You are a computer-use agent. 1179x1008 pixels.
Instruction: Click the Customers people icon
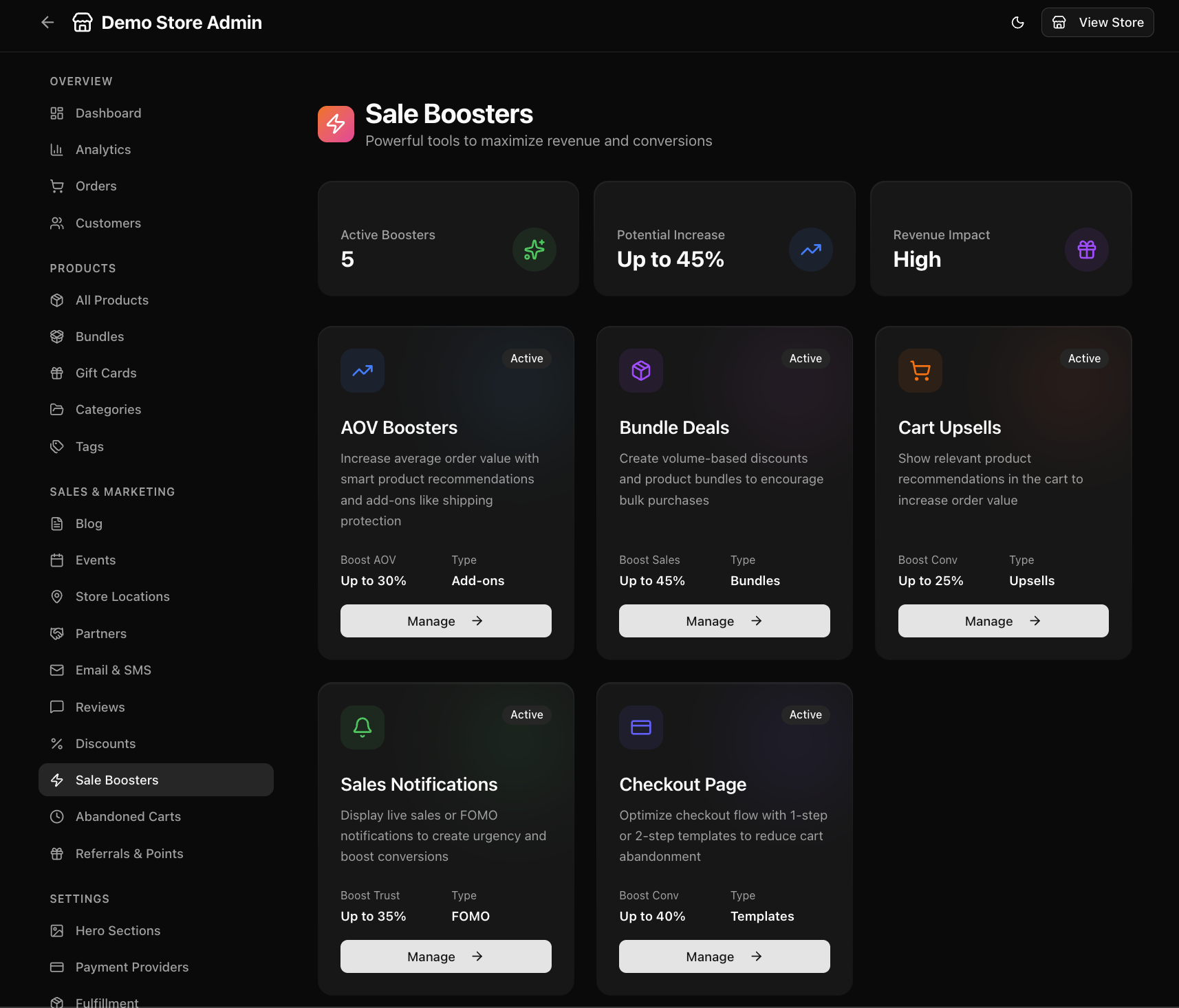click(x=58, y=223)
